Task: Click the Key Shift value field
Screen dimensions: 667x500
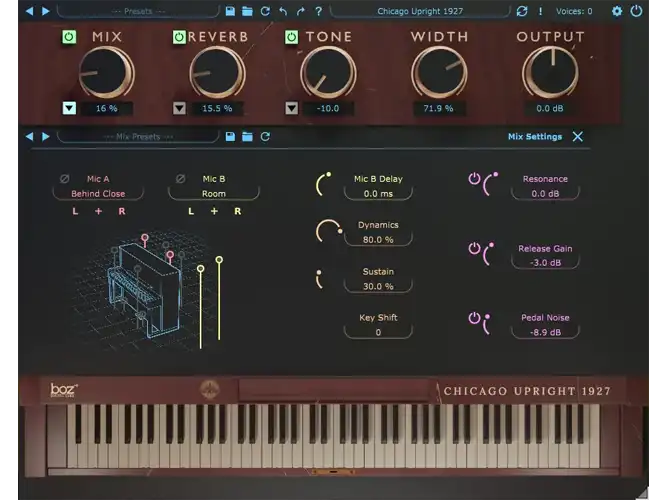Action: click(378, 332)
